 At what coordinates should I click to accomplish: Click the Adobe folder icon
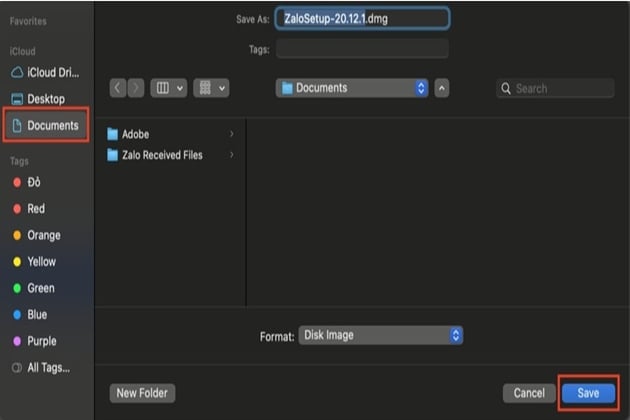[113, 134]
